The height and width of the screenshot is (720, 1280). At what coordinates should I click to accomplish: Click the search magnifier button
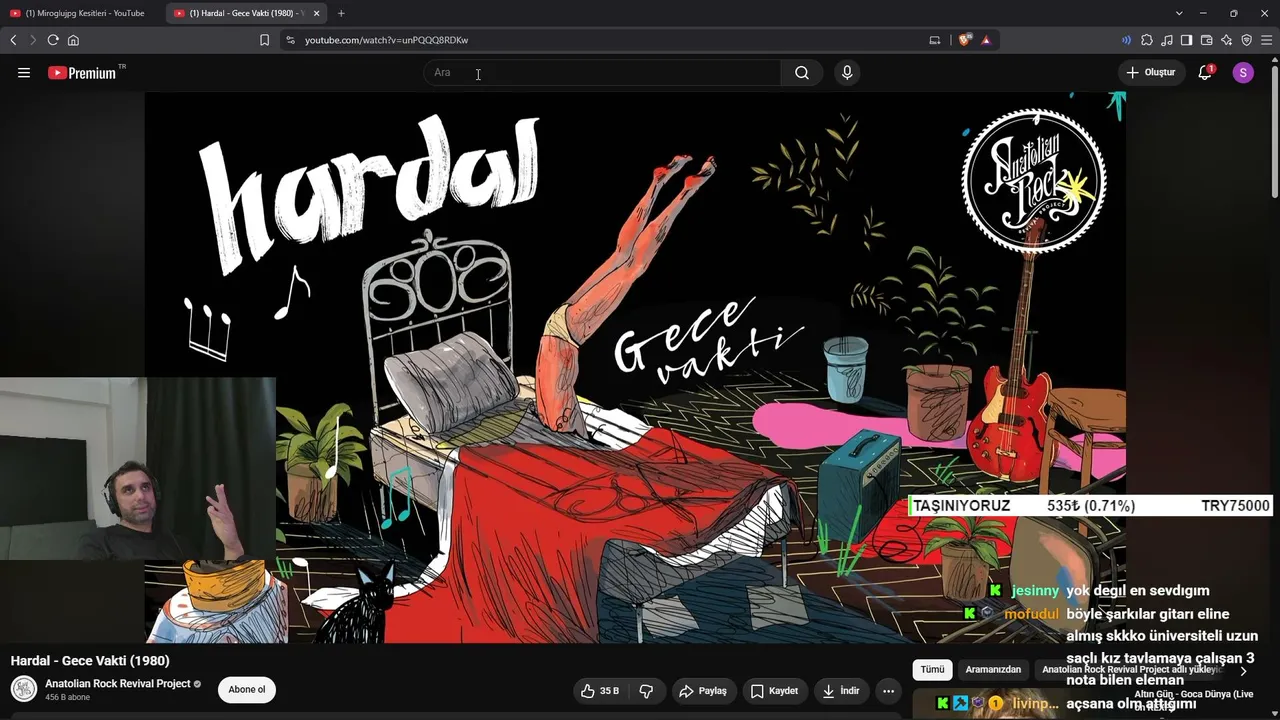pos(802,72)
